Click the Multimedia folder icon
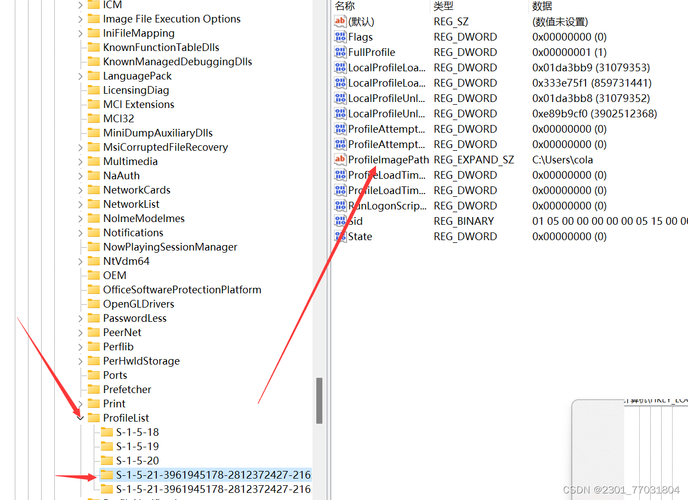 pos(93,161)
